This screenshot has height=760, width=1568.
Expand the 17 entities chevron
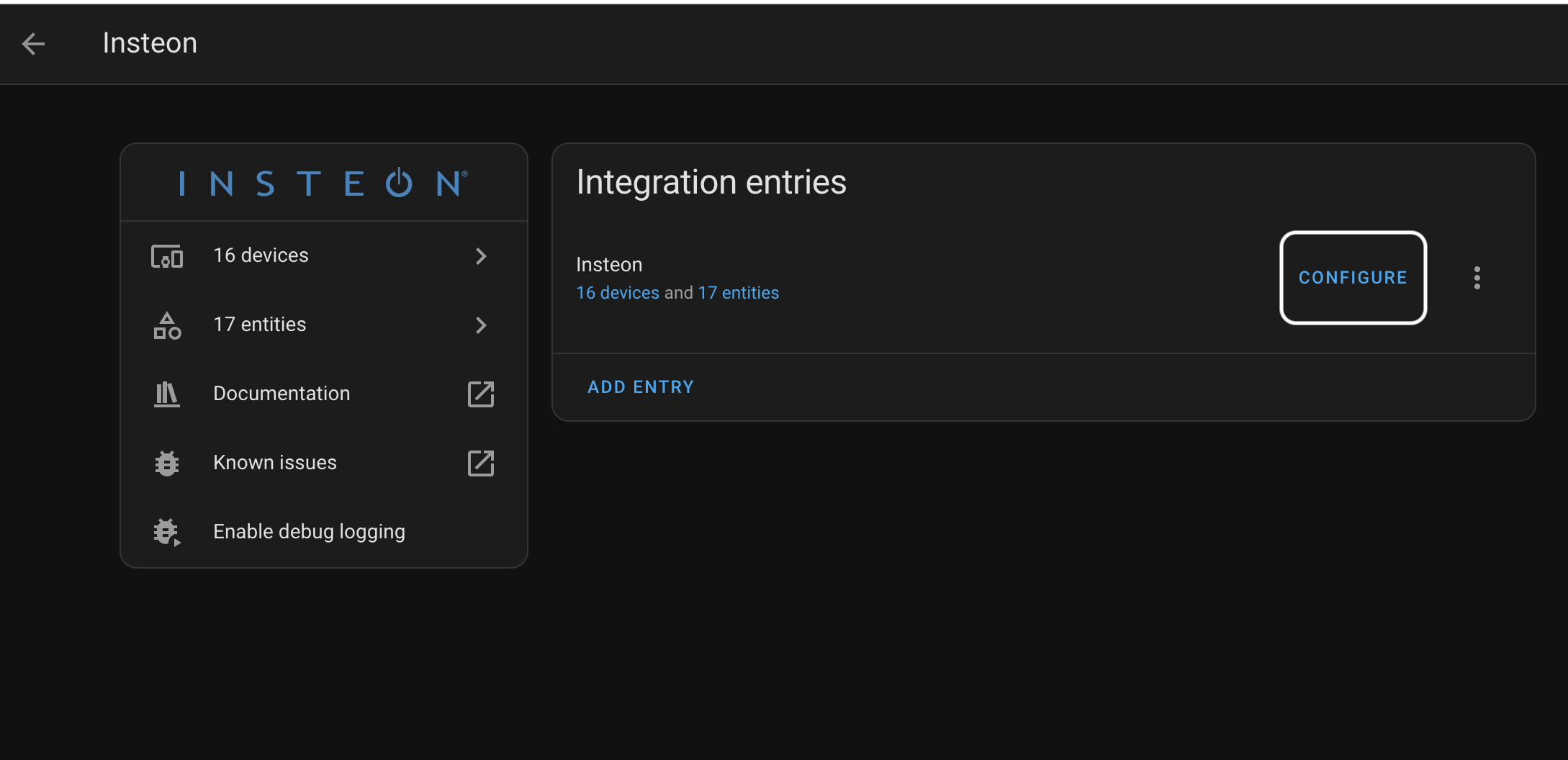(x=481, y=325)
